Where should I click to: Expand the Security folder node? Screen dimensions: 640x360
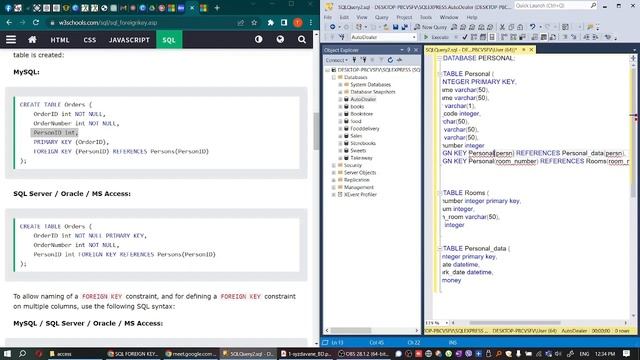[x=334, y=165]
